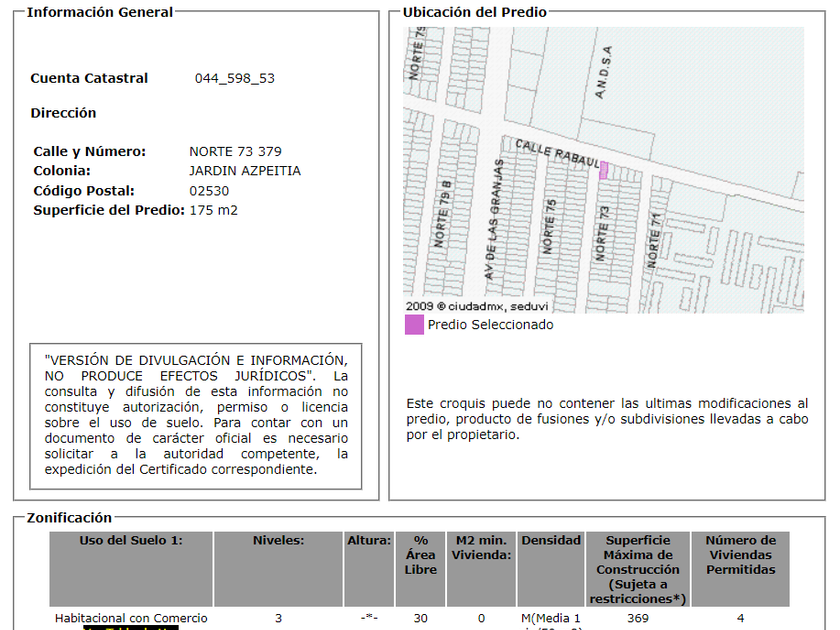Click the property location map image
The width and height of the screenshot is (840, 630).
click(603, 170)
